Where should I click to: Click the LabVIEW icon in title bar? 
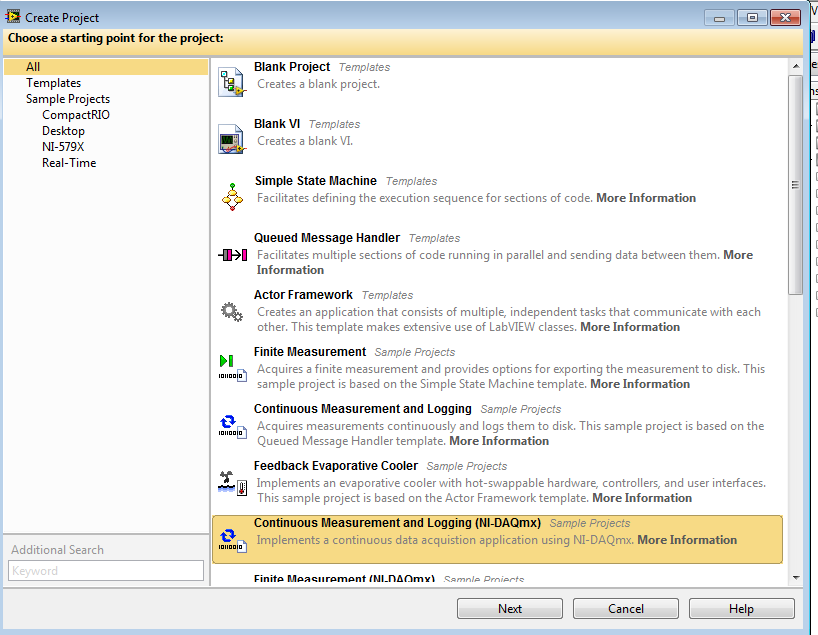coord(13,17)
